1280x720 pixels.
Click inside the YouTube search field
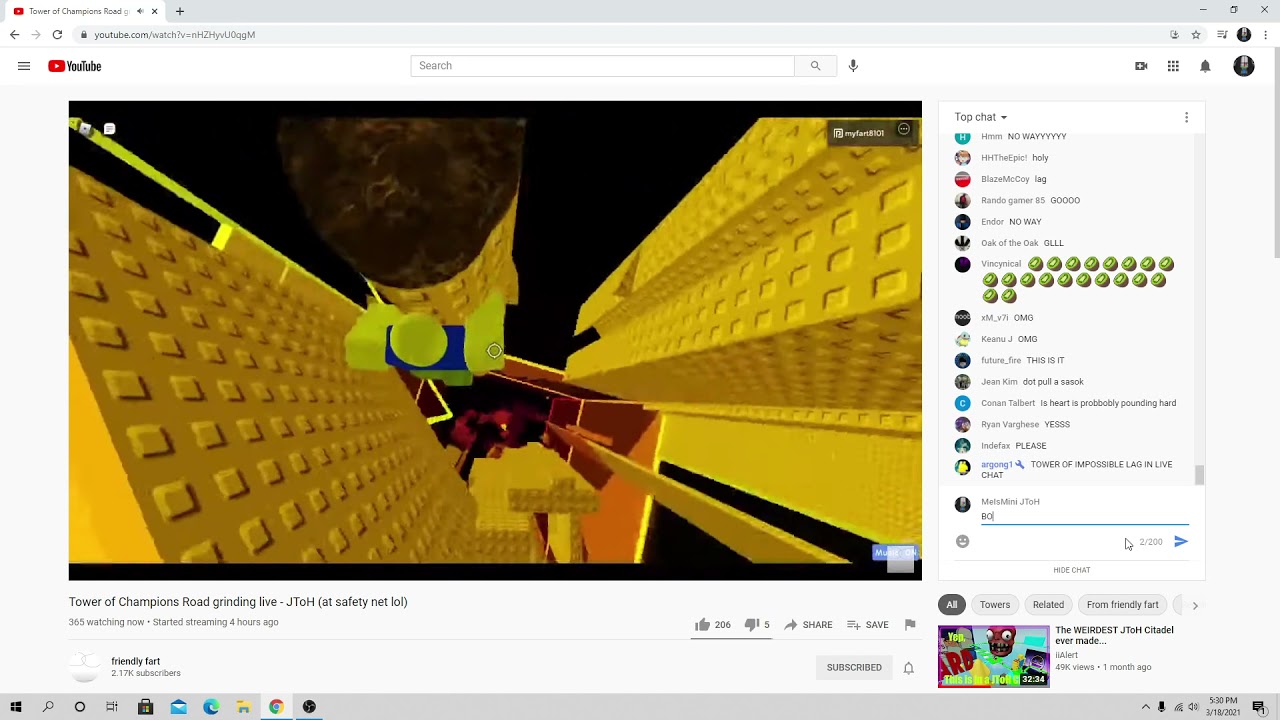602,66
